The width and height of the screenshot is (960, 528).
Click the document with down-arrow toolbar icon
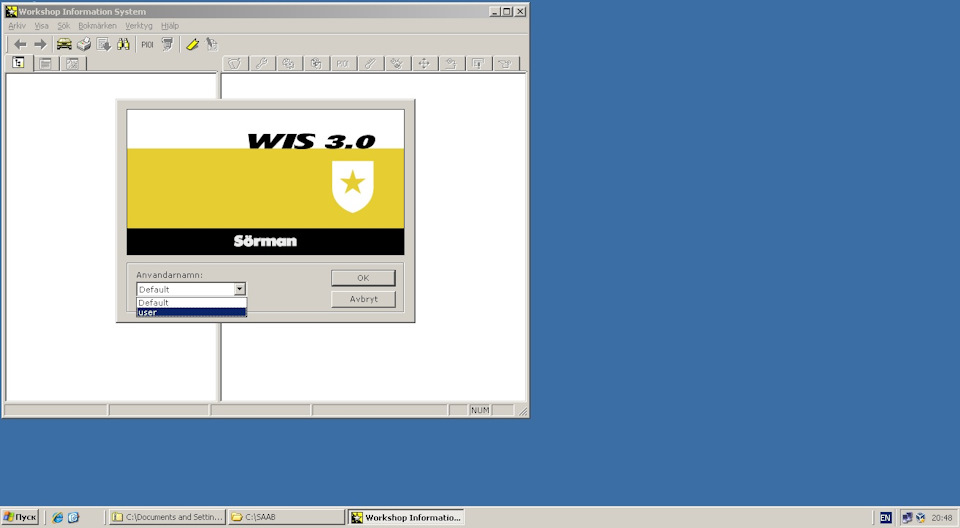click(x=103, y=44)
